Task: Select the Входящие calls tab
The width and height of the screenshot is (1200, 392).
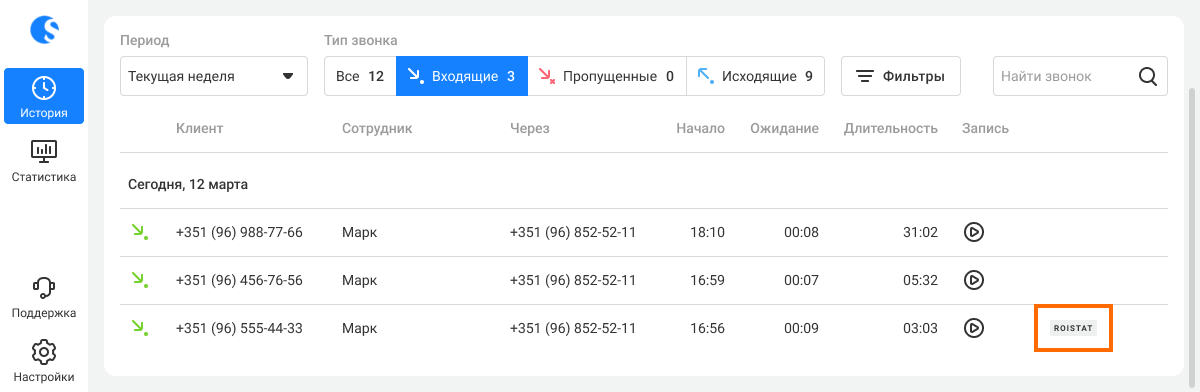Action: point(462,76)
